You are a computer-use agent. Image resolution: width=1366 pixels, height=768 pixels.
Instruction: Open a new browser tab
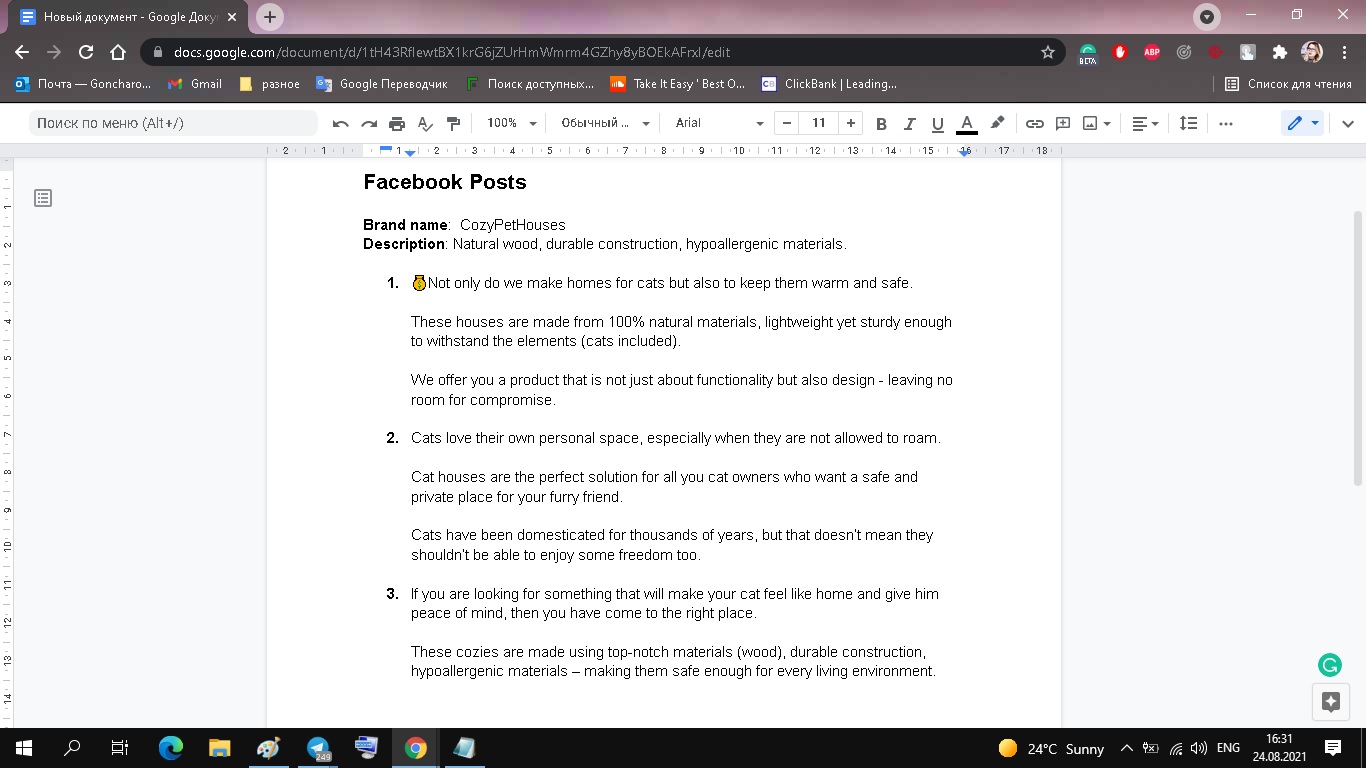pyautogui.click(x=269, y=17)
